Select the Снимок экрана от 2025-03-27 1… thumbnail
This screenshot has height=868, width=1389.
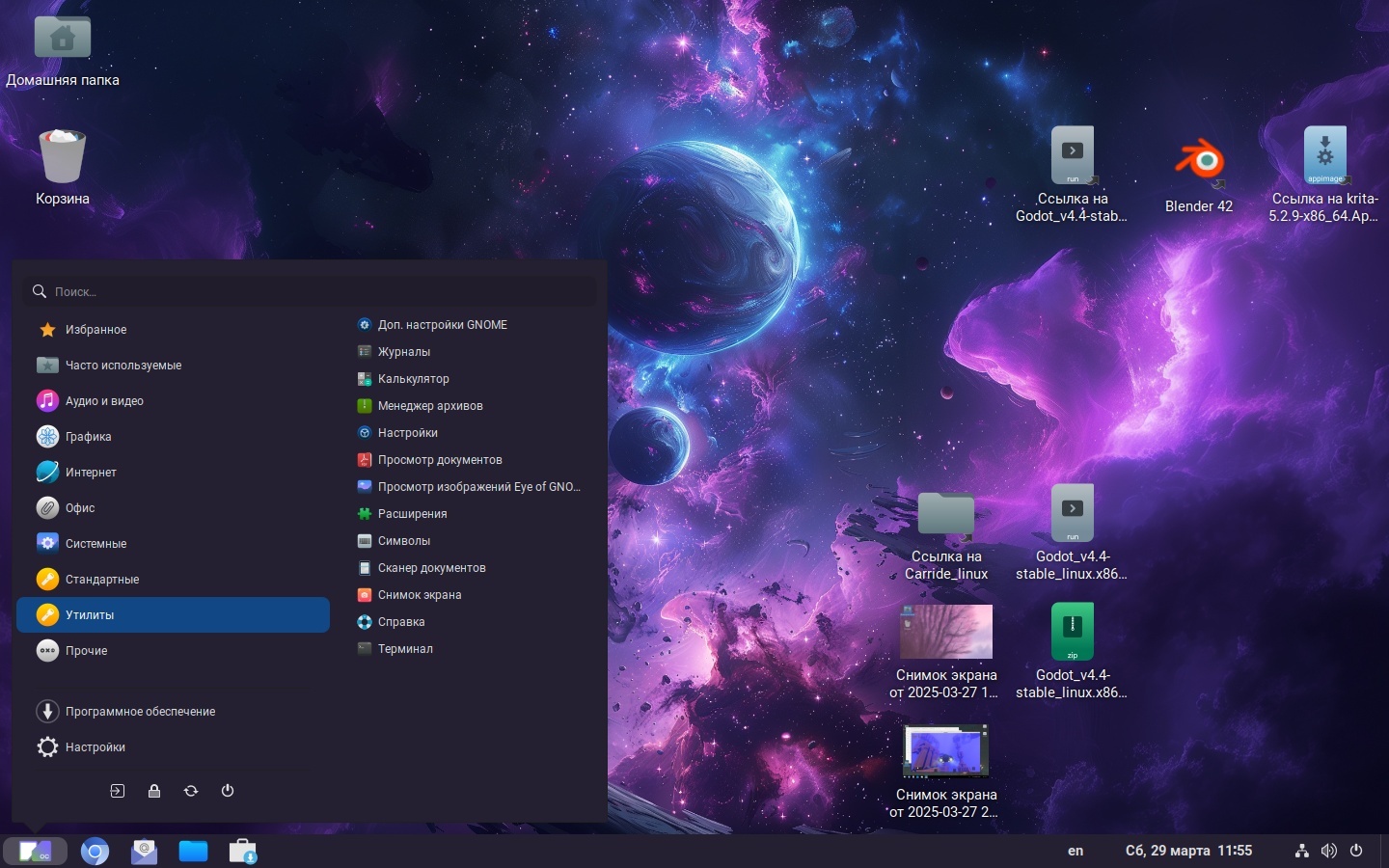(x=944, y=652)
